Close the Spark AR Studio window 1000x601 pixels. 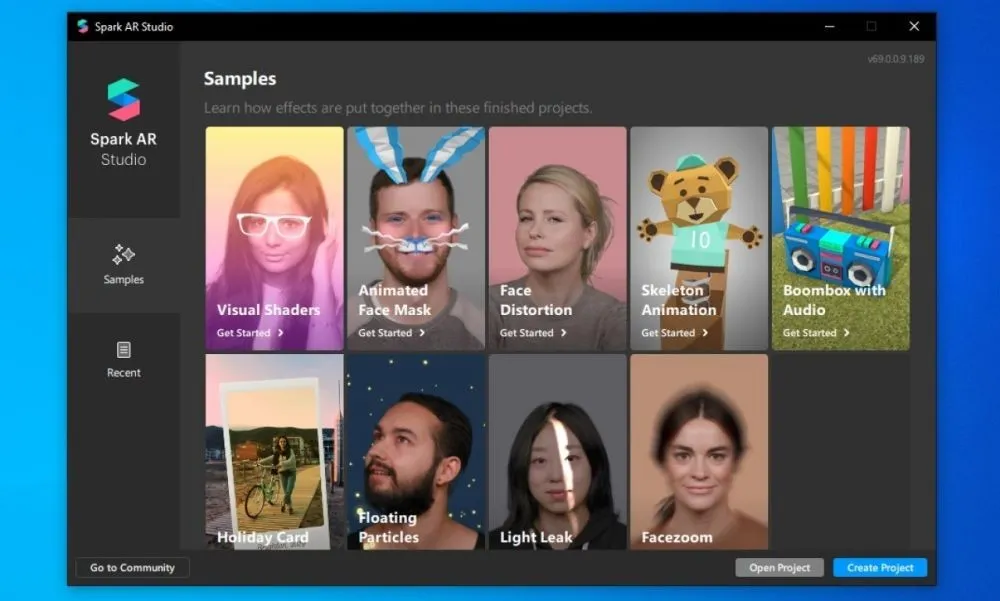click(x=913, y=26)
